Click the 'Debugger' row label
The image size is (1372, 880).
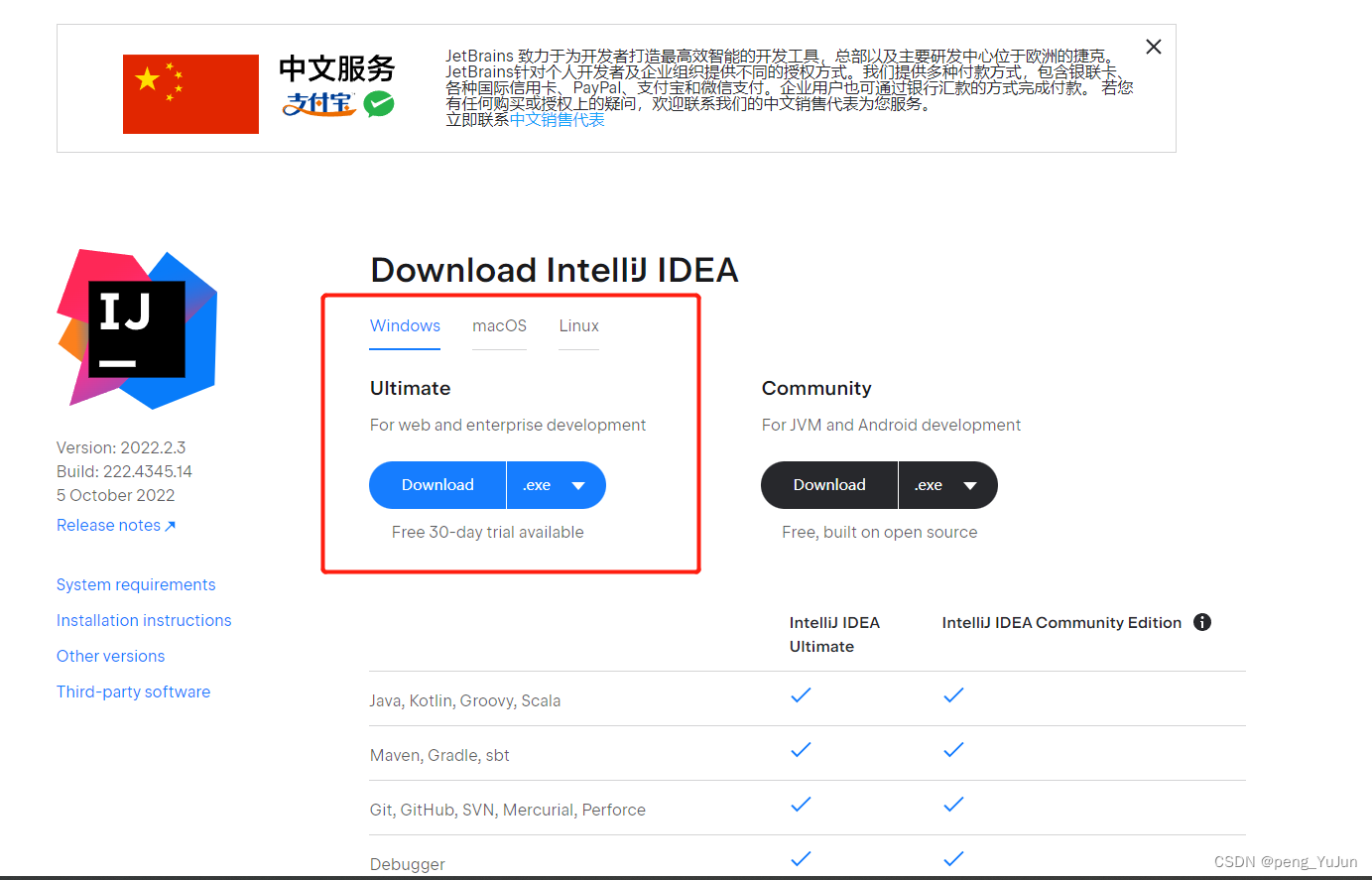(x=407, y=864)
